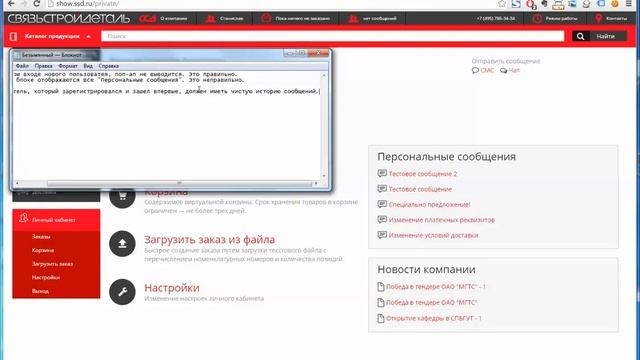Open the Справка menu in Notepad
Image resolution: width=640 pixels, height=360 pixels.
[x=109, y=66]
